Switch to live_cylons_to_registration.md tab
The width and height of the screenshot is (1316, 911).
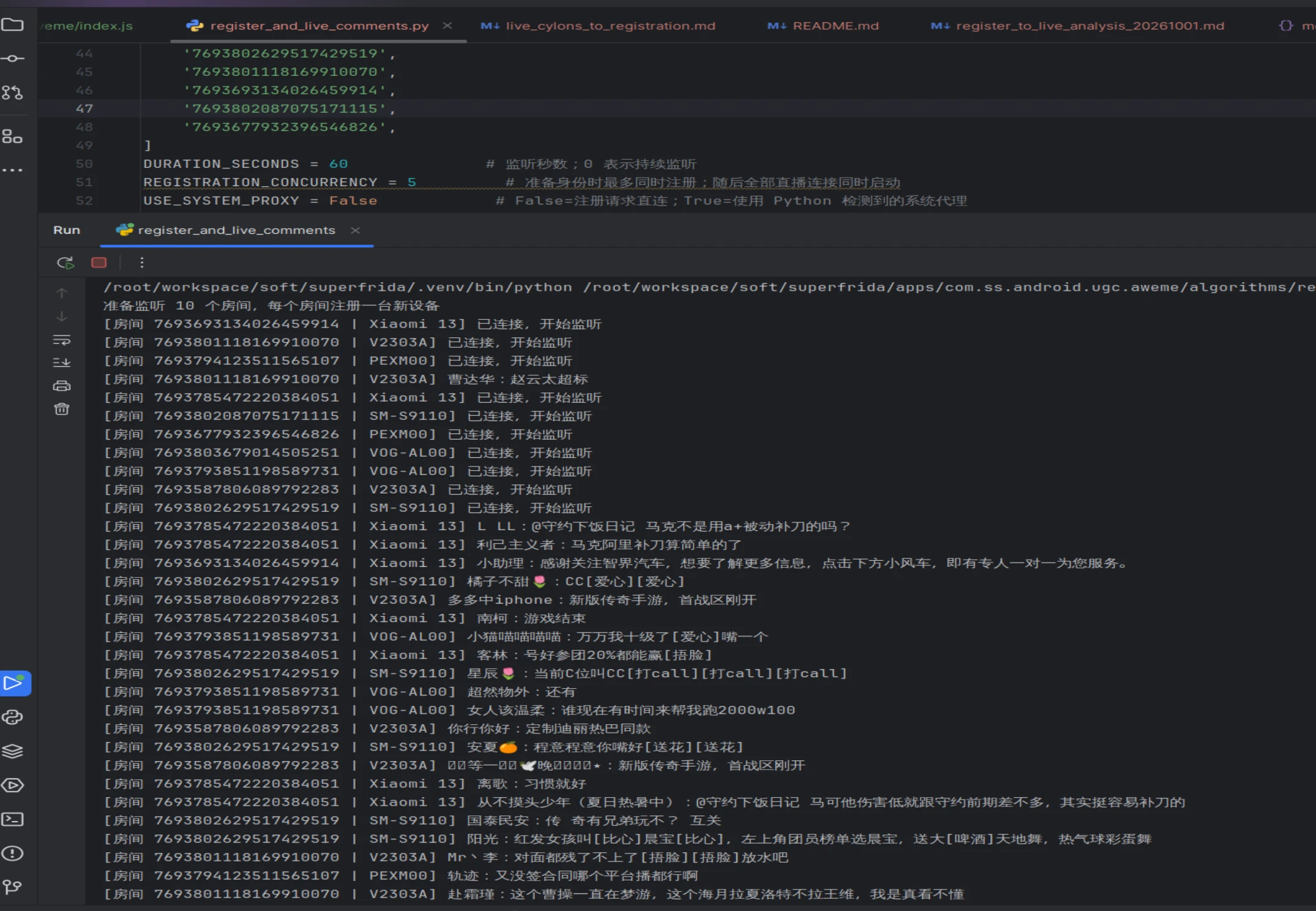tap(598, 26)
